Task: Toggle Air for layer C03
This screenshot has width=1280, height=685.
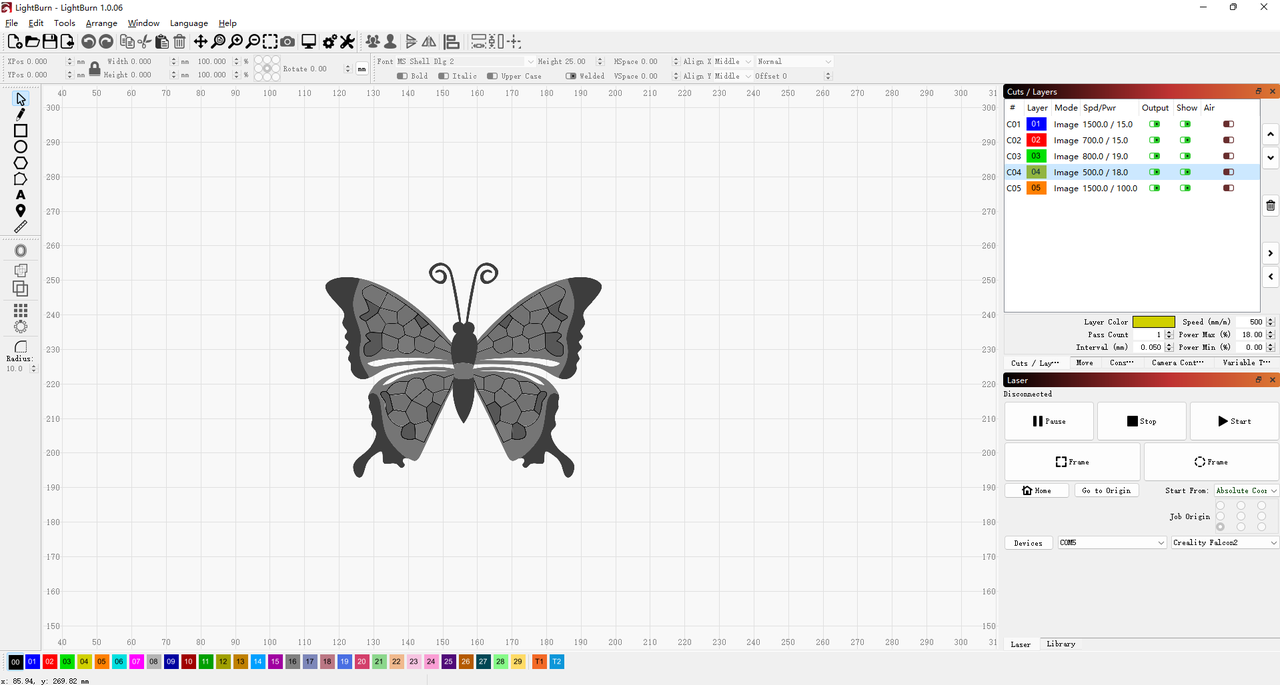Action: [1229, 156]
